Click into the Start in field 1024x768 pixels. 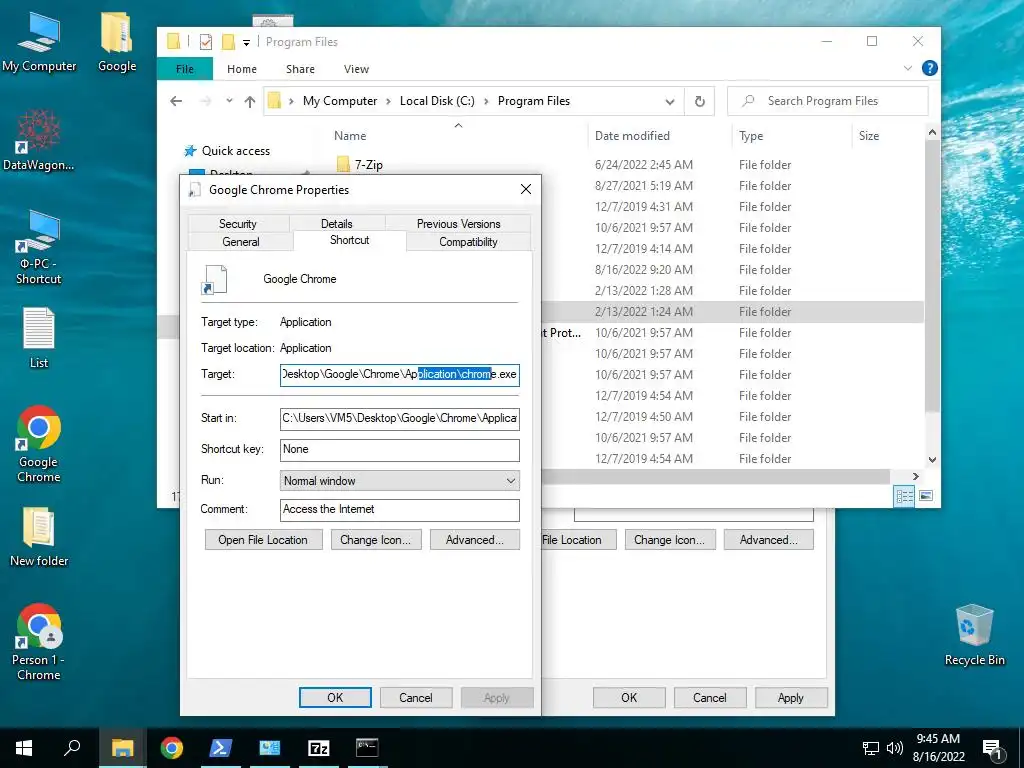(400, 419)
